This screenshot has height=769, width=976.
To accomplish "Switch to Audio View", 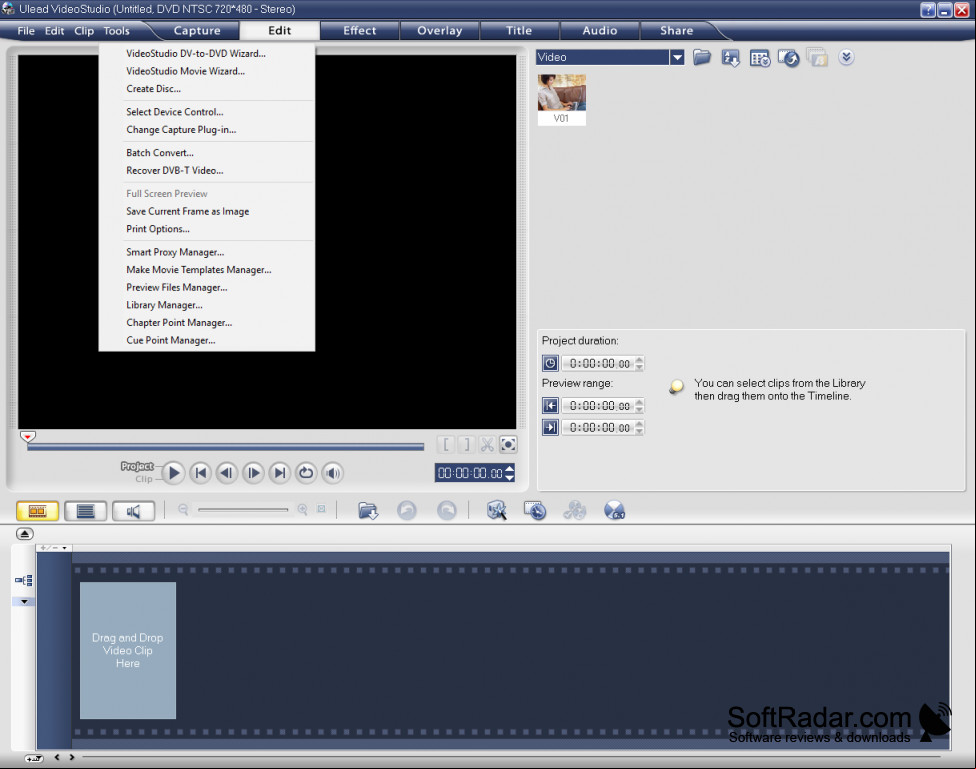I will (133, 511).
